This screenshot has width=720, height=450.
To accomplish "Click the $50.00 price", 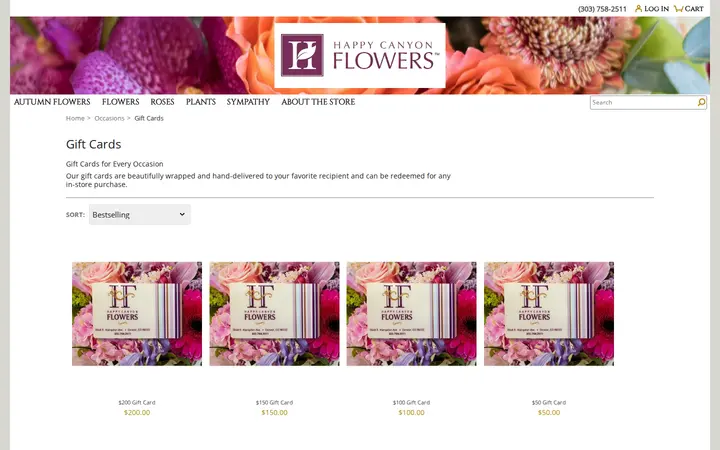I will pos(549,412).
